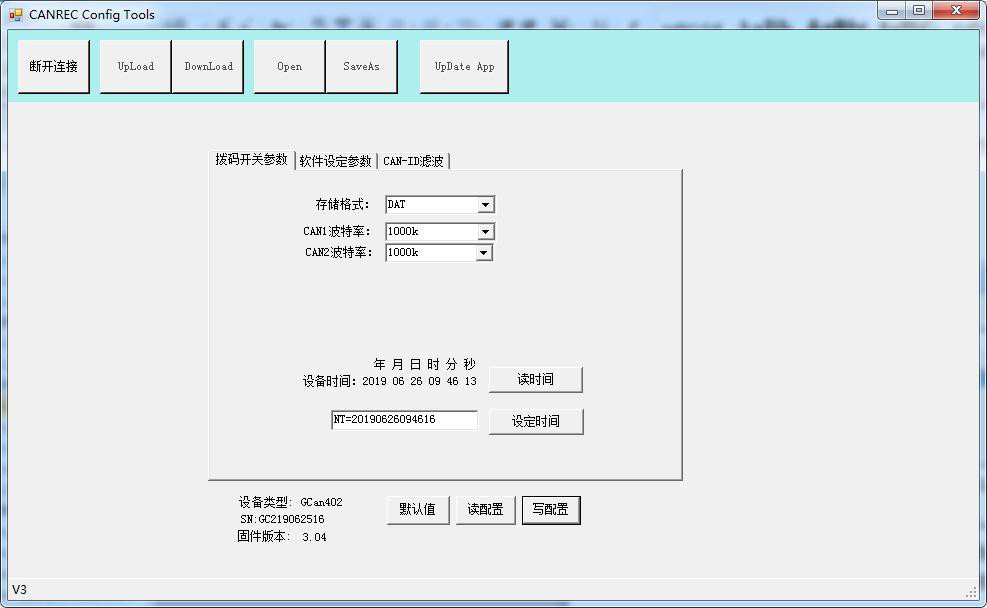Click the 设定时间 set time button
Viewport: 987px width, 608px height.
pos(535,422)
